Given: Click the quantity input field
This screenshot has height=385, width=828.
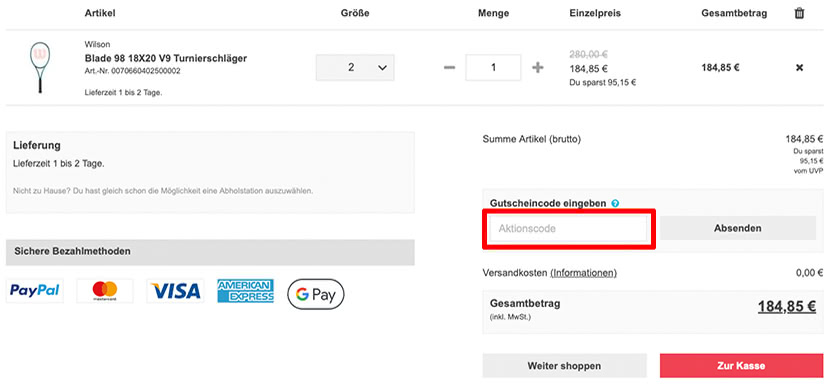Looking at the screenshot, I should (x=493, y=68).
